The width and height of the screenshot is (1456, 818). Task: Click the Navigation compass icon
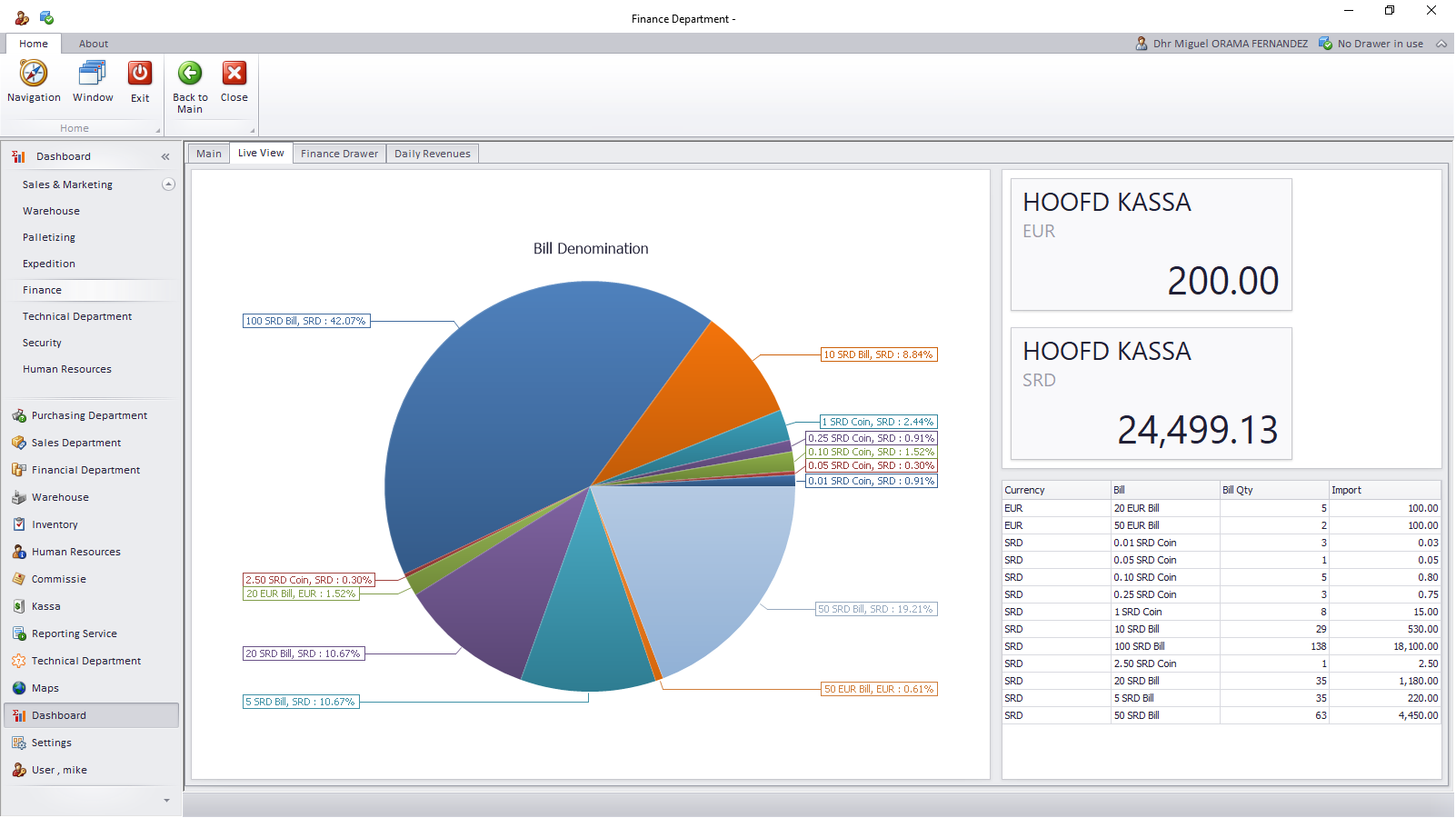tap(34, 74)
